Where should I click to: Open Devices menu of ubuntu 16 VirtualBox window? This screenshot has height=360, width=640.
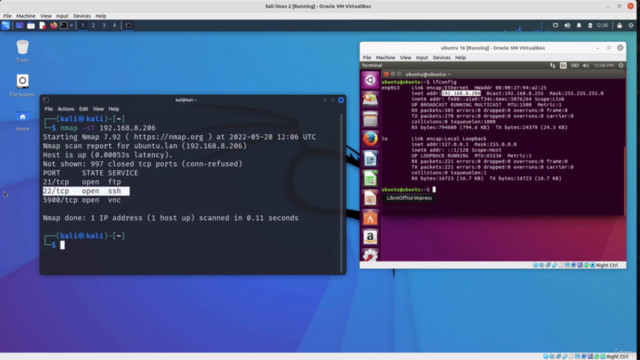[441, 58]
